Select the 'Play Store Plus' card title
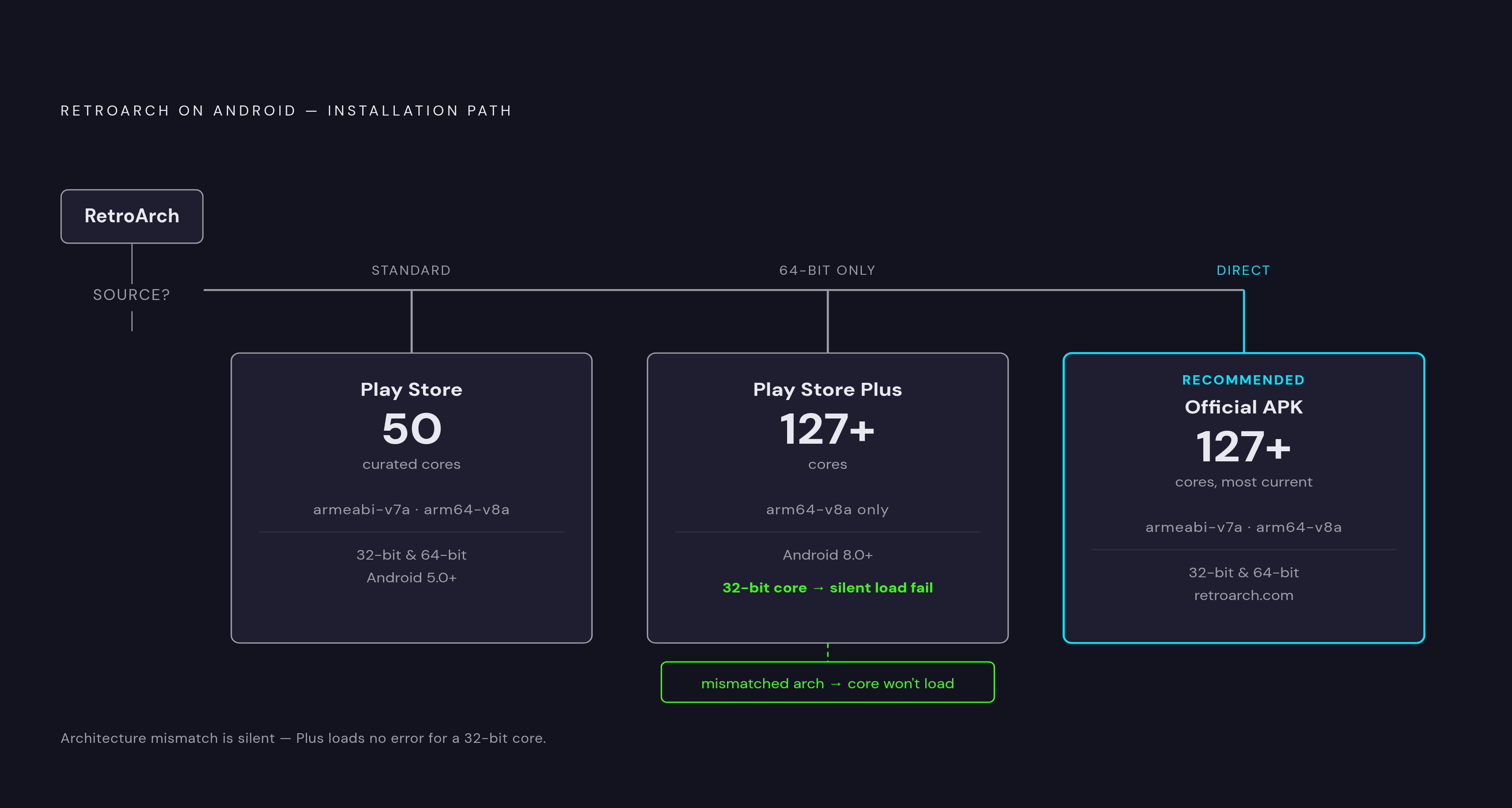 tap(827, 390)
